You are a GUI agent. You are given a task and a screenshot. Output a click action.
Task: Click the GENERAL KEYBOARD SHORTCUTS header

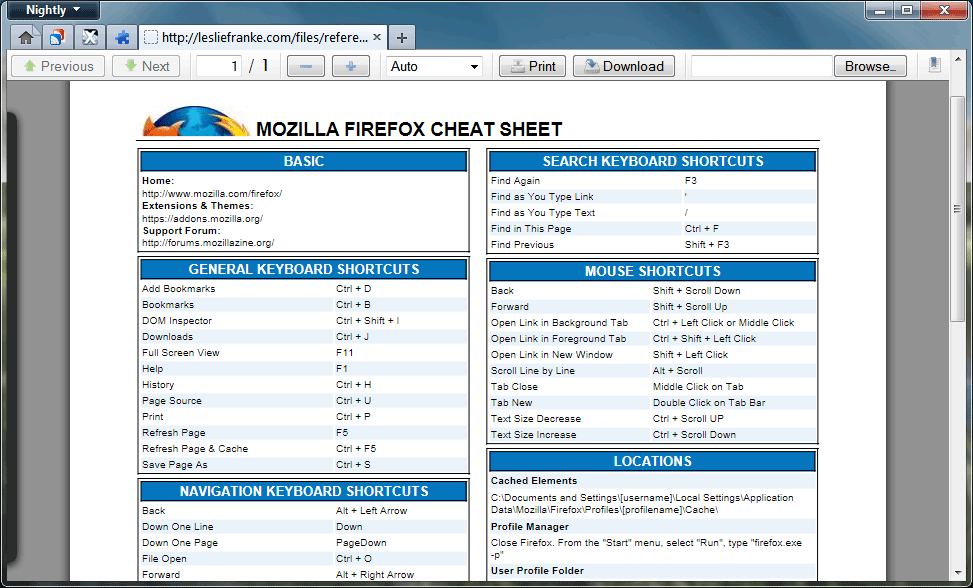[303, 269]
